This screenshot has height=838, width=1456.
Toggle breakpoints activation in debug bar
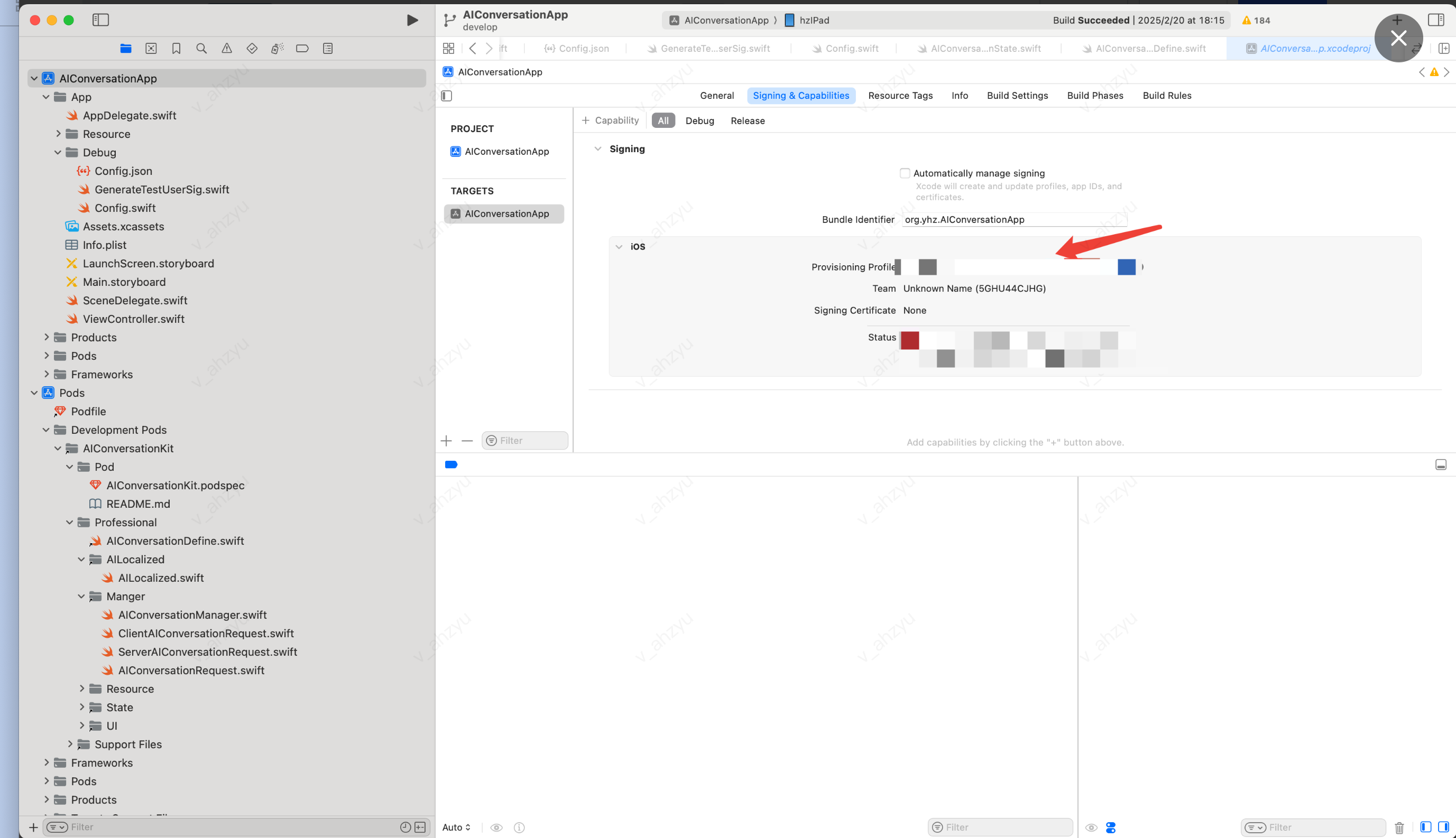pos(451,464)
